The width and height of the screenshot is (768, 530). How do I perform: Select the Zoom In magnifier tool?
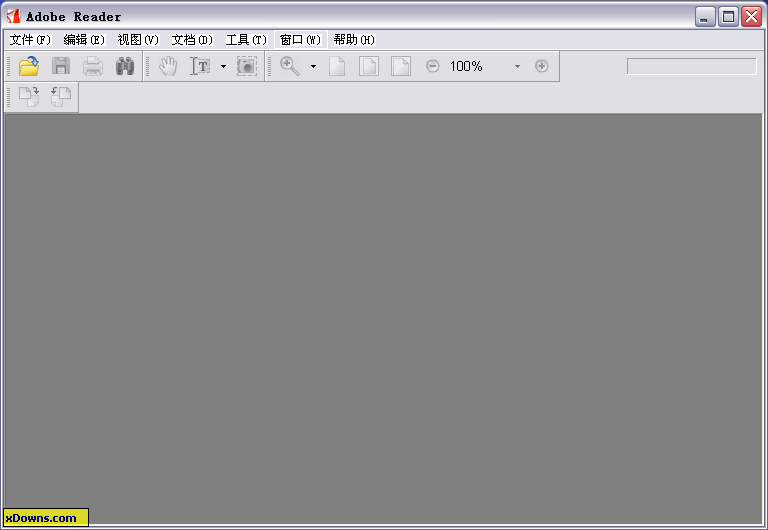[x=289, y=66]
